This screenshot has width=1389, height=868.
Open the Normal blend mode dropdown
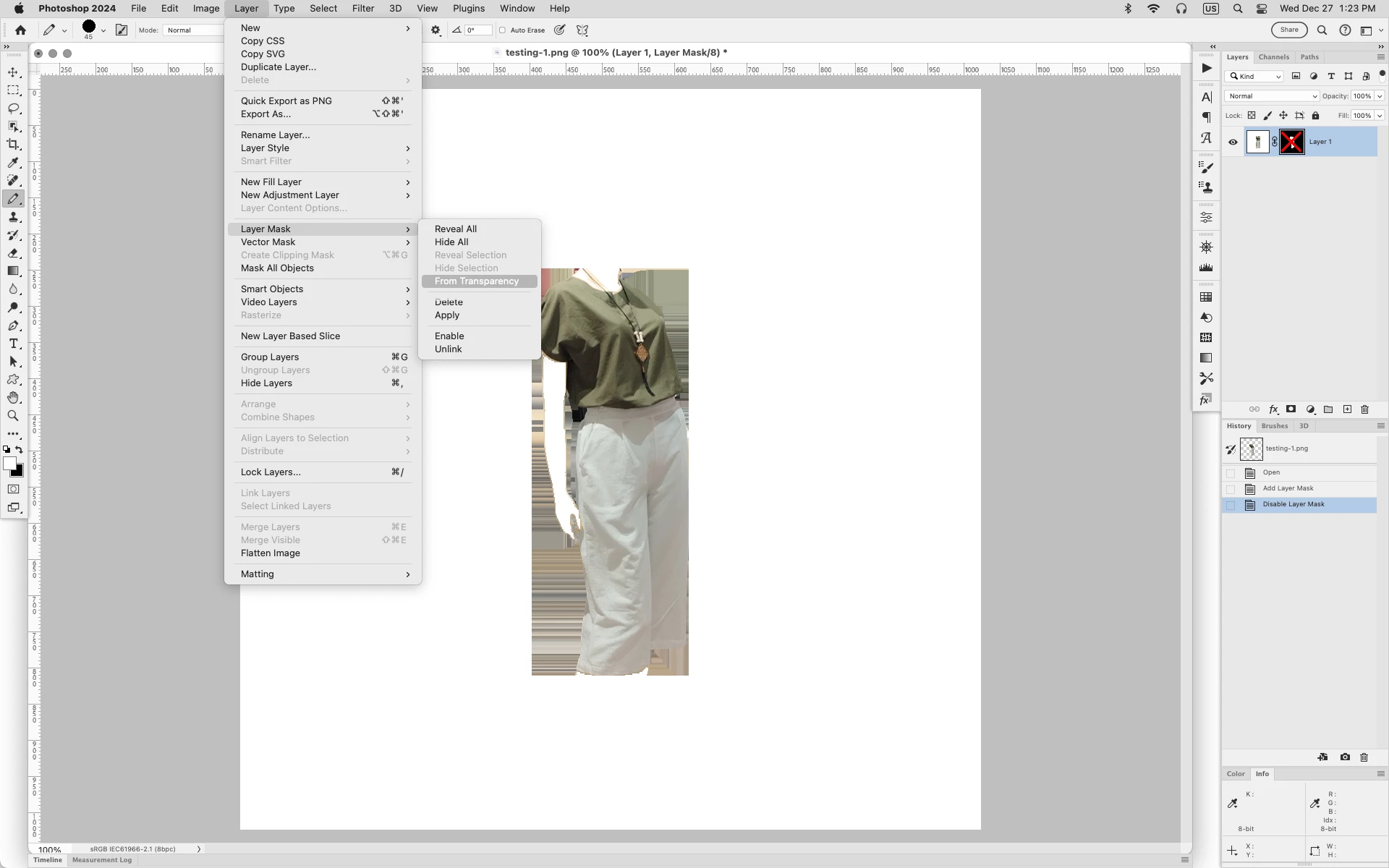(1272, 96)
